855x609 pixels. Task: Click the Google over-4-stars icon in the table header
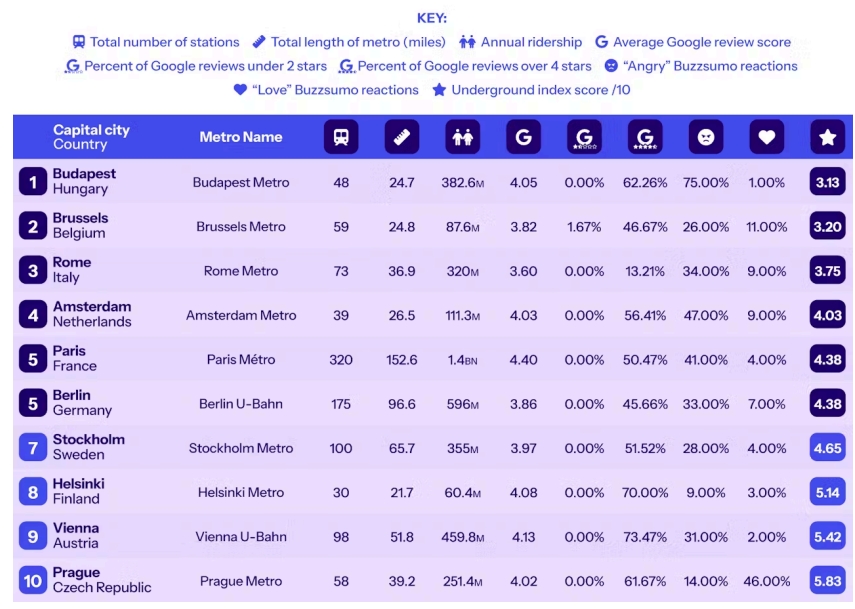point(645,137)
